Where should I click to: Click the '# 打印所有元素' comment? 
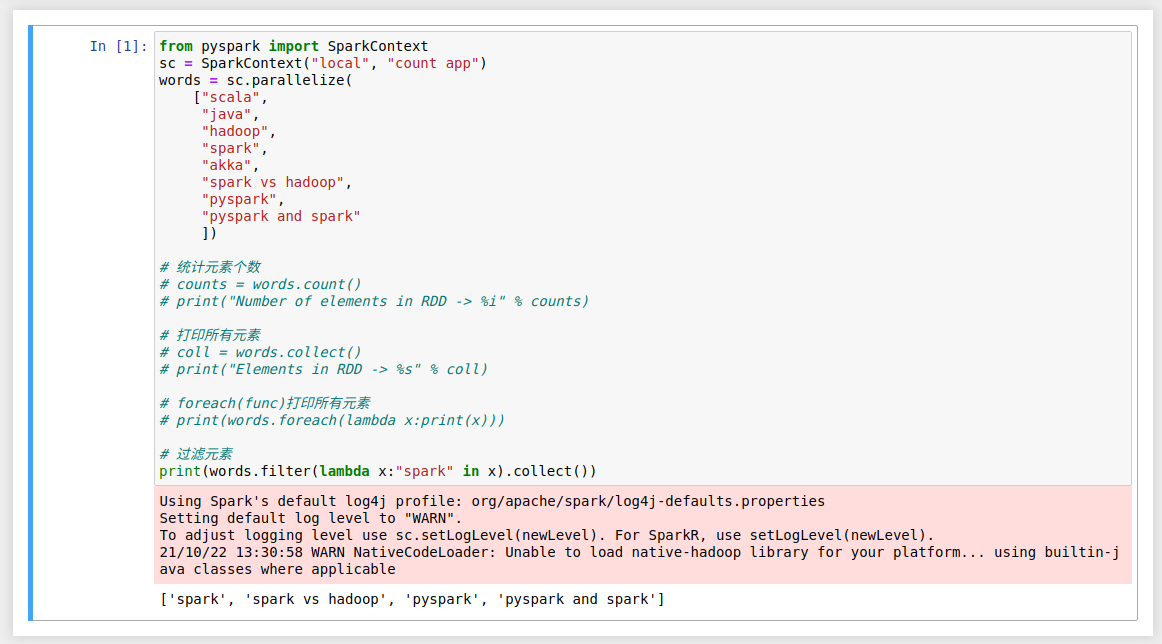(210, 335)
